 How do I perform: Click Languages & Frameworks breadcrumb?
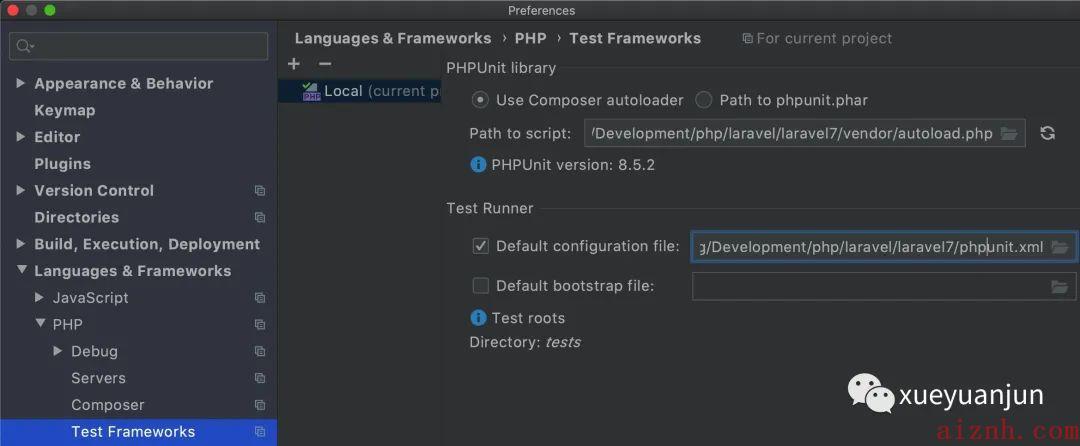coord(393,39)
